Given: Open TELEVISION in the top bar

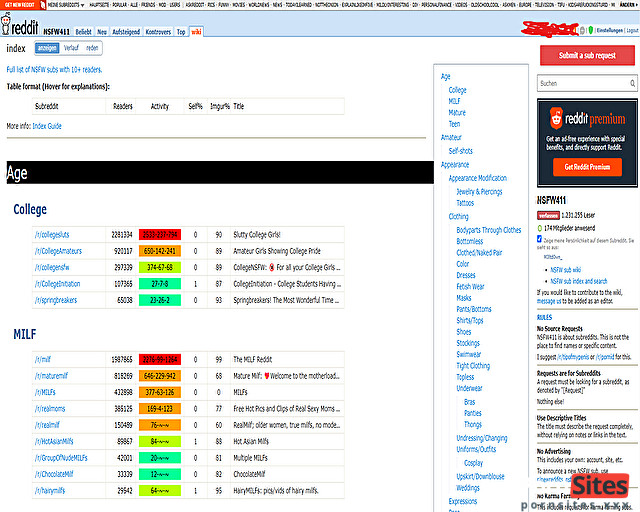Looking at the screenshot, I should 545,5.
